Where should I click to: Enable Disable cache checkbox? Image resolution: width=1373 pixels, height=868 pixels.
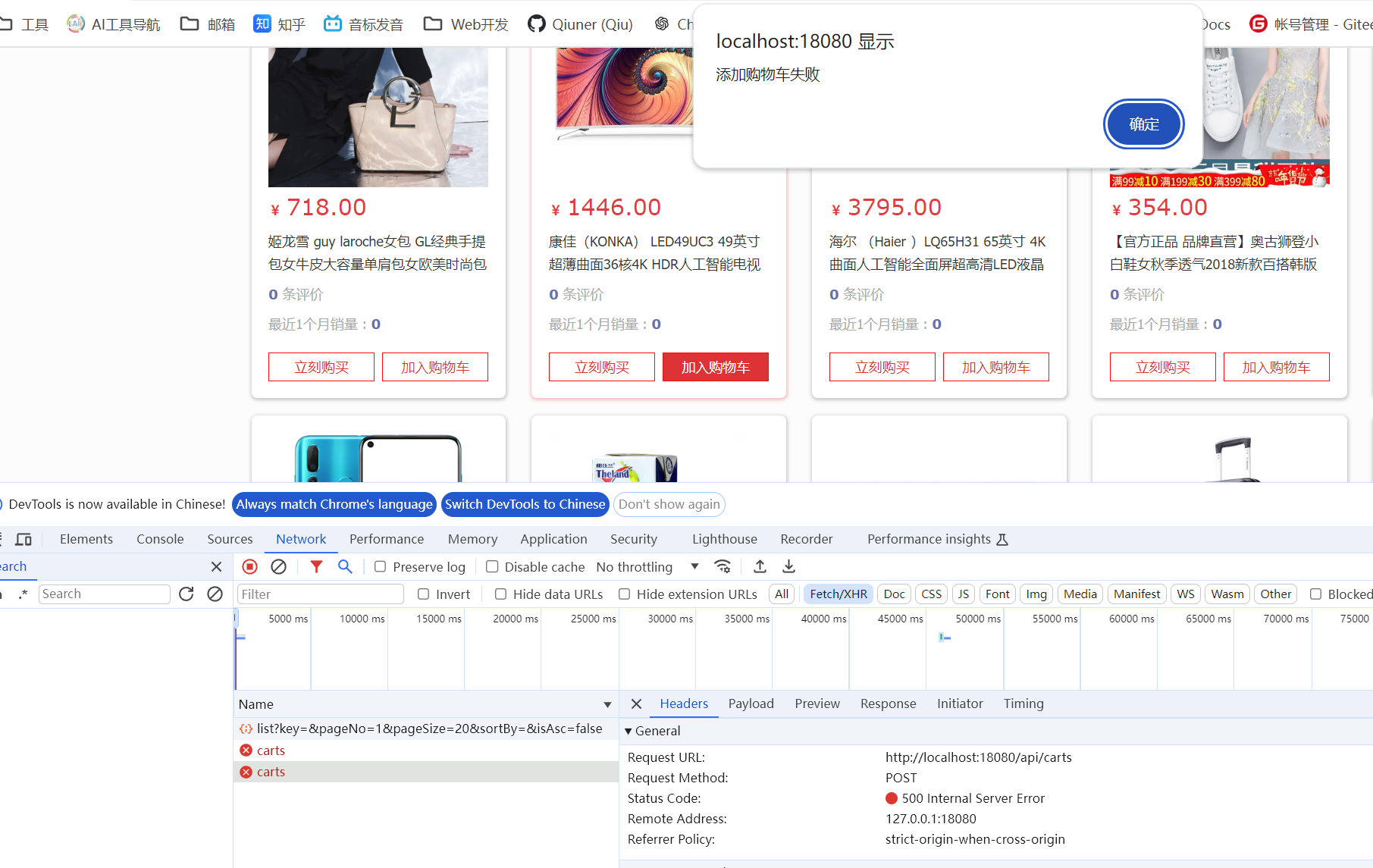click(x=492, y=566)
